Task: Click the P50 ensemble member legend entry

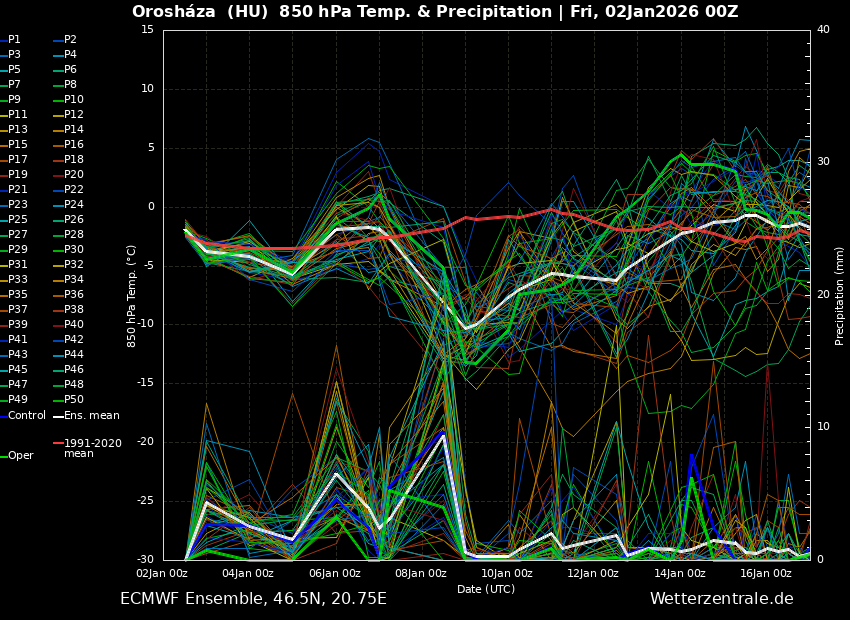Action: [x=74, y=400]
